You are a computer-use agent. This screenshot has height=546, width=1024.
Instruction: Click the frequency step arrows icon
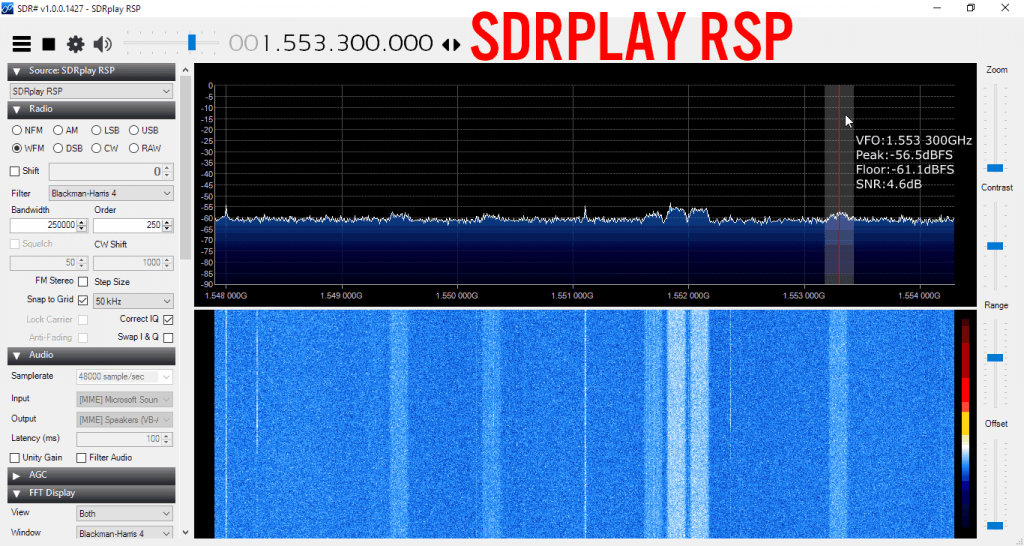(x=452, y=45)
